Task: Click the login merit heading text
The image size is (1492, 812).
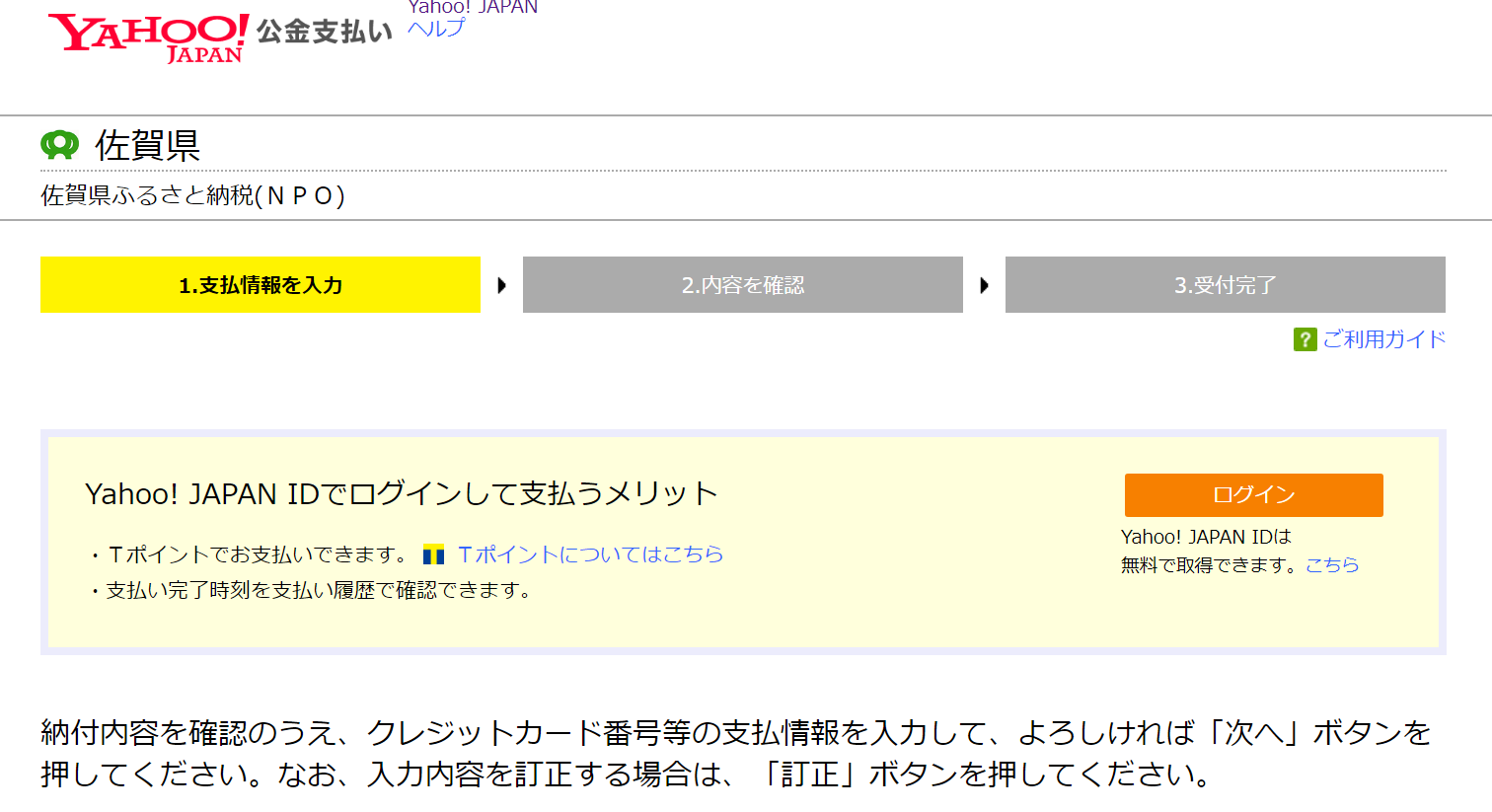Action: 401,493
